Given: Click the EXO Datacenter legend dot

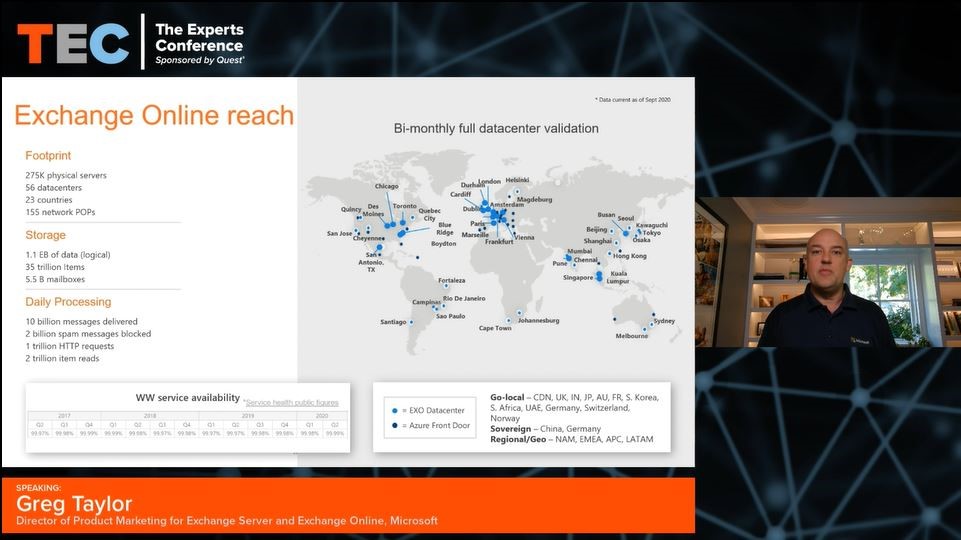Looking at the screenshot, I should [395, 411].
